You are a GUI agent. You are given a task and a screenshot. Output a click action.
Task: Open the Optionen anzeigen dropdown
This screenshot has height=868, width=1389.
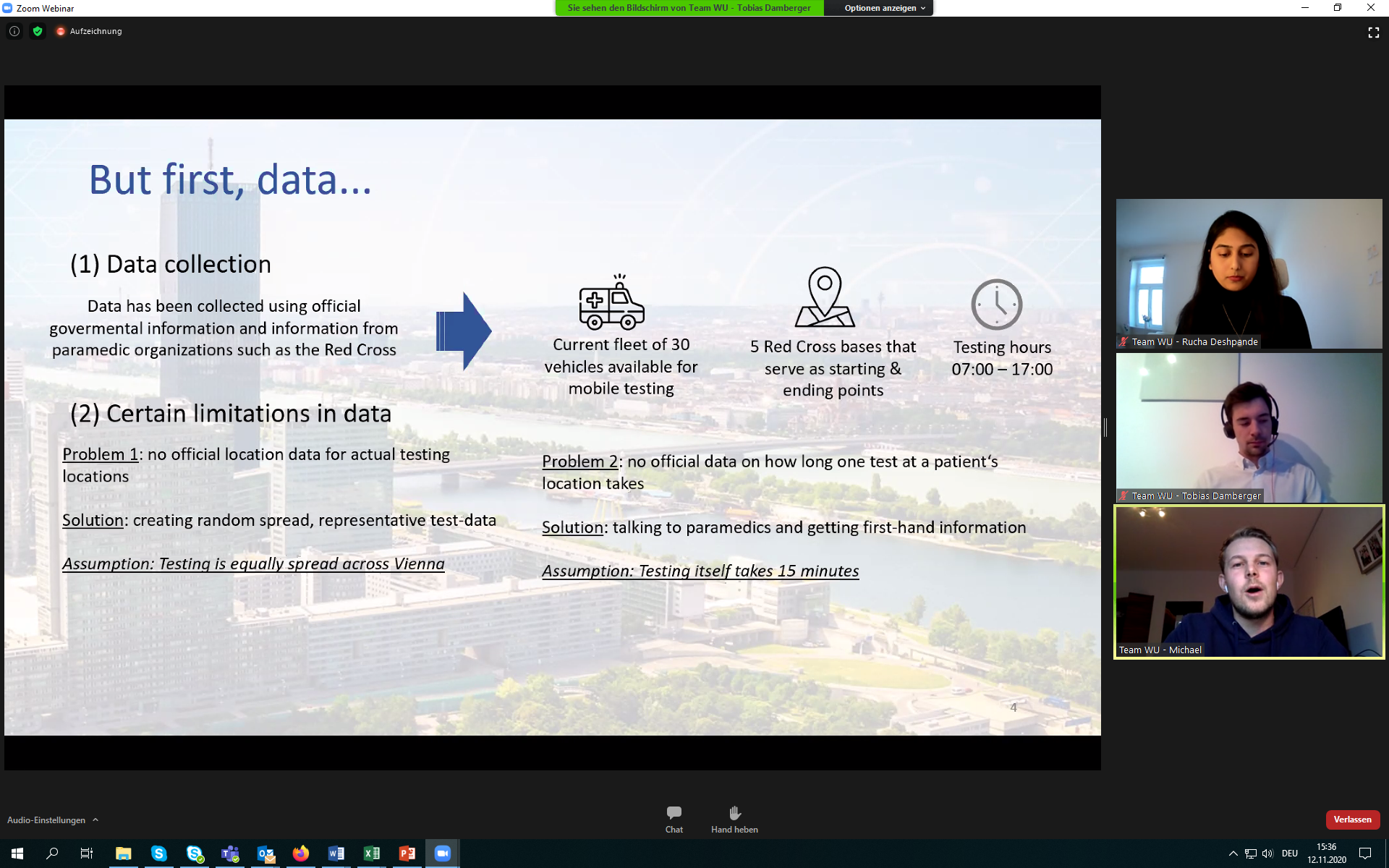point(884,8)
